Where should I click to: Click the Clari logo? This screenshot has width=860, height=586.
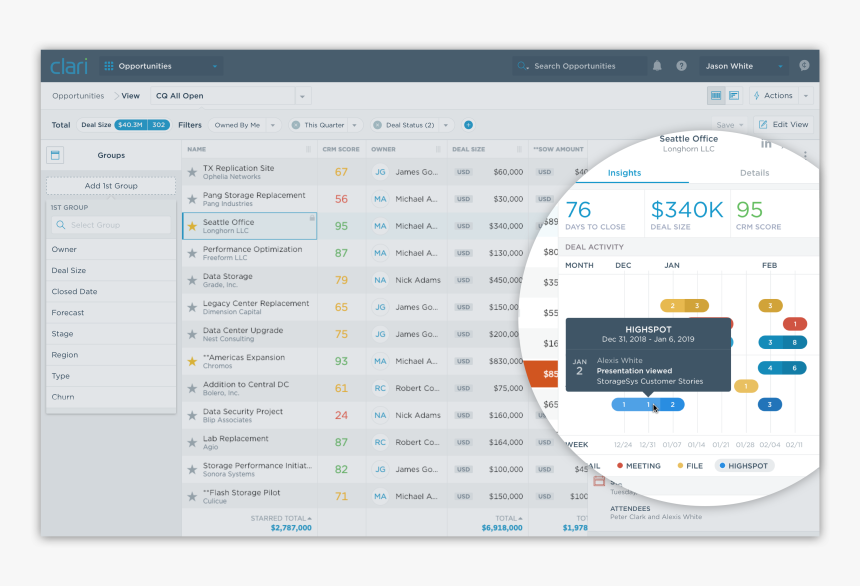coord(69,66)
